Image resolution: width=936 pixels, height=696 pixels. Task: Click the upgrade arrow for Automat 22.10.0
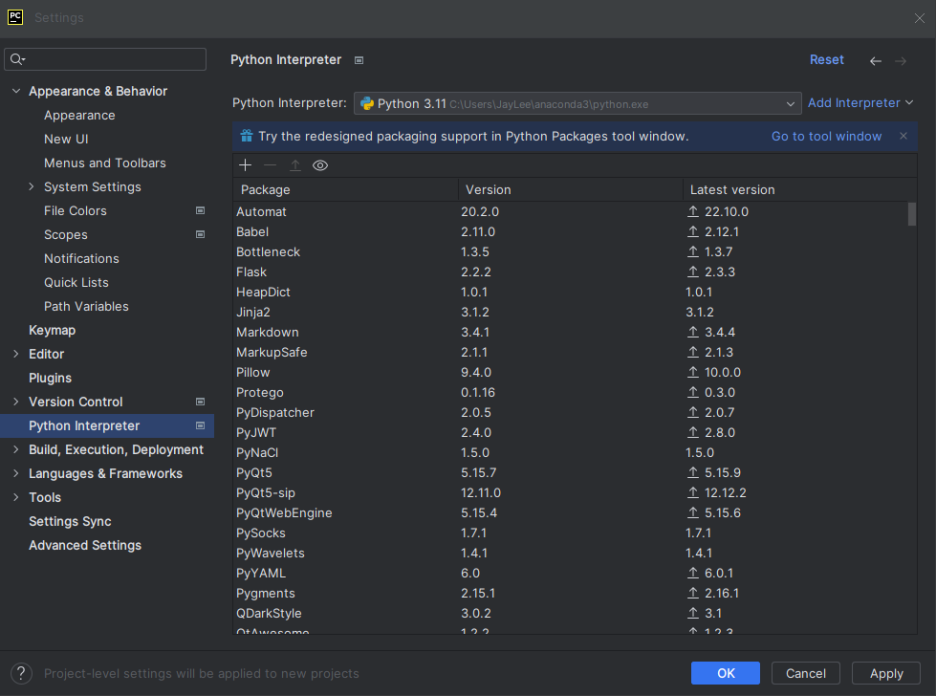(x=692, y=211)
